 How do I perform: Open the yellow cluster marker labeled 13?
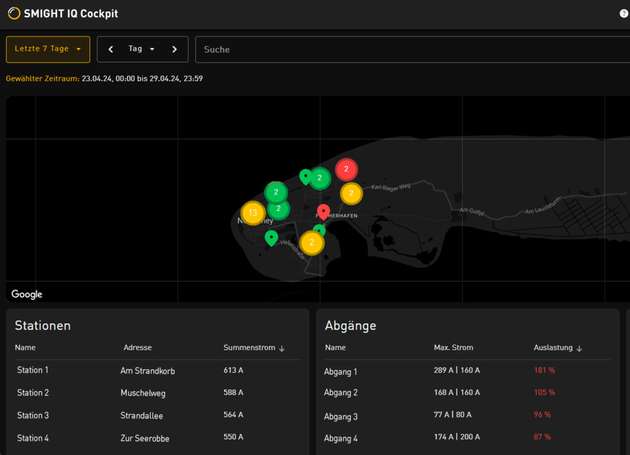[253, 213]
